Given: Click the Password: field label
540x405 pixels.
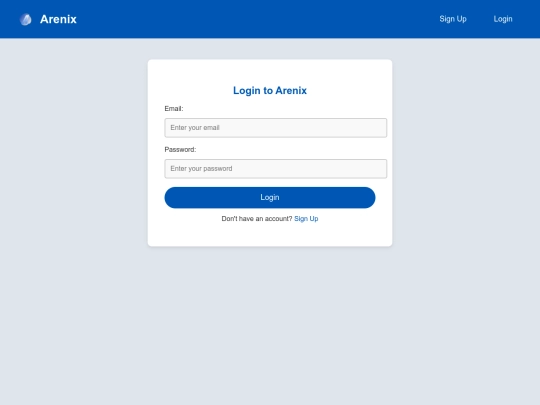Looking at the screenshot, I should 180,149.
